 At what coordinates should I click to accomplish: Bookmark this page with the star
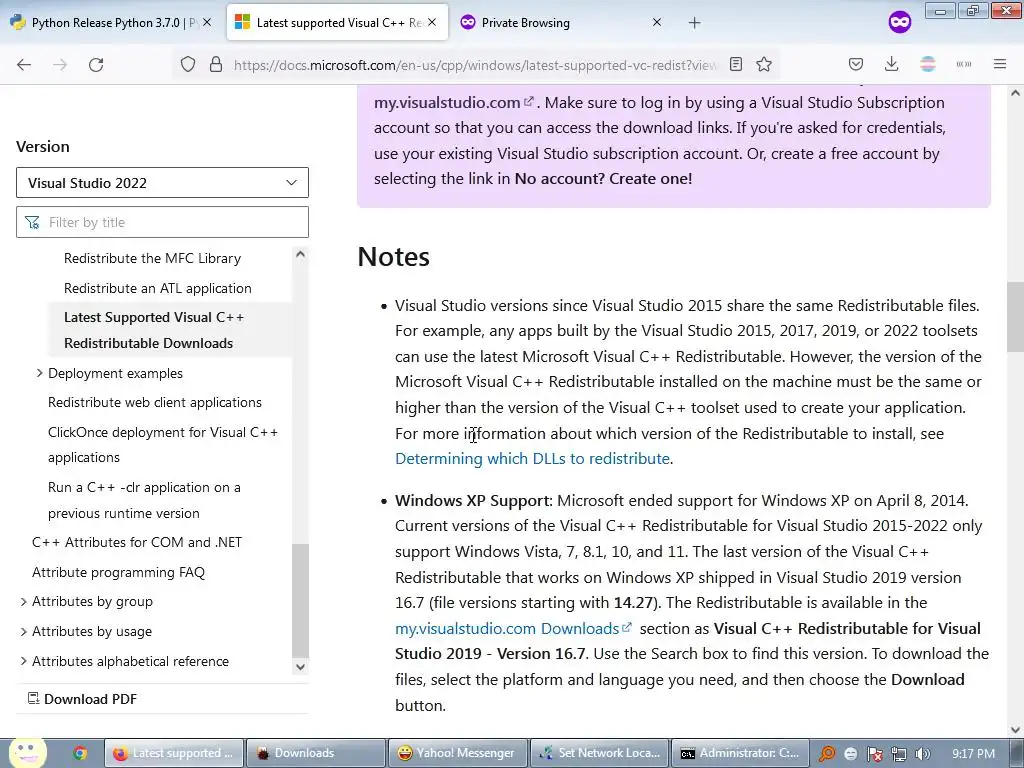coord(764,65)
